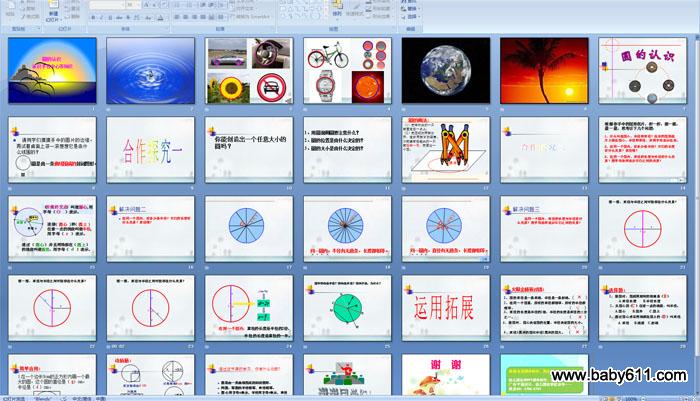
Task: Select slide 14 with red paragraph text
Action: (643, 150)
